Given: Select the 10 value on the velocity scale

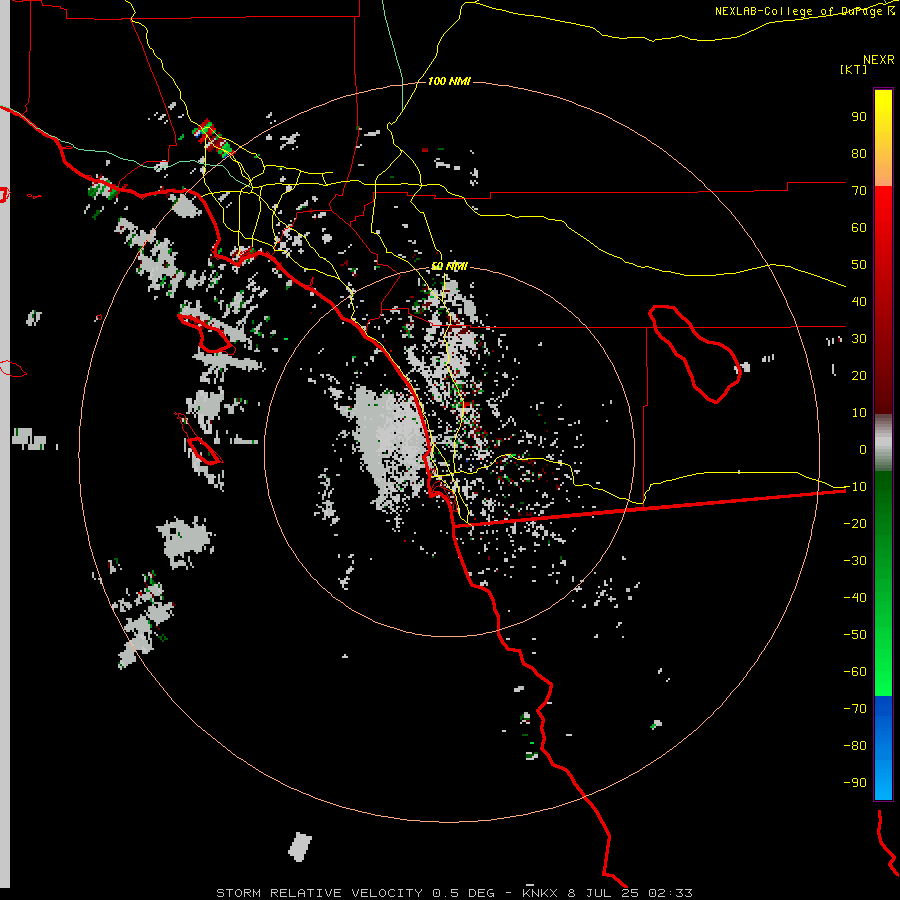Looking at the screenshot, I should (859, 413).
